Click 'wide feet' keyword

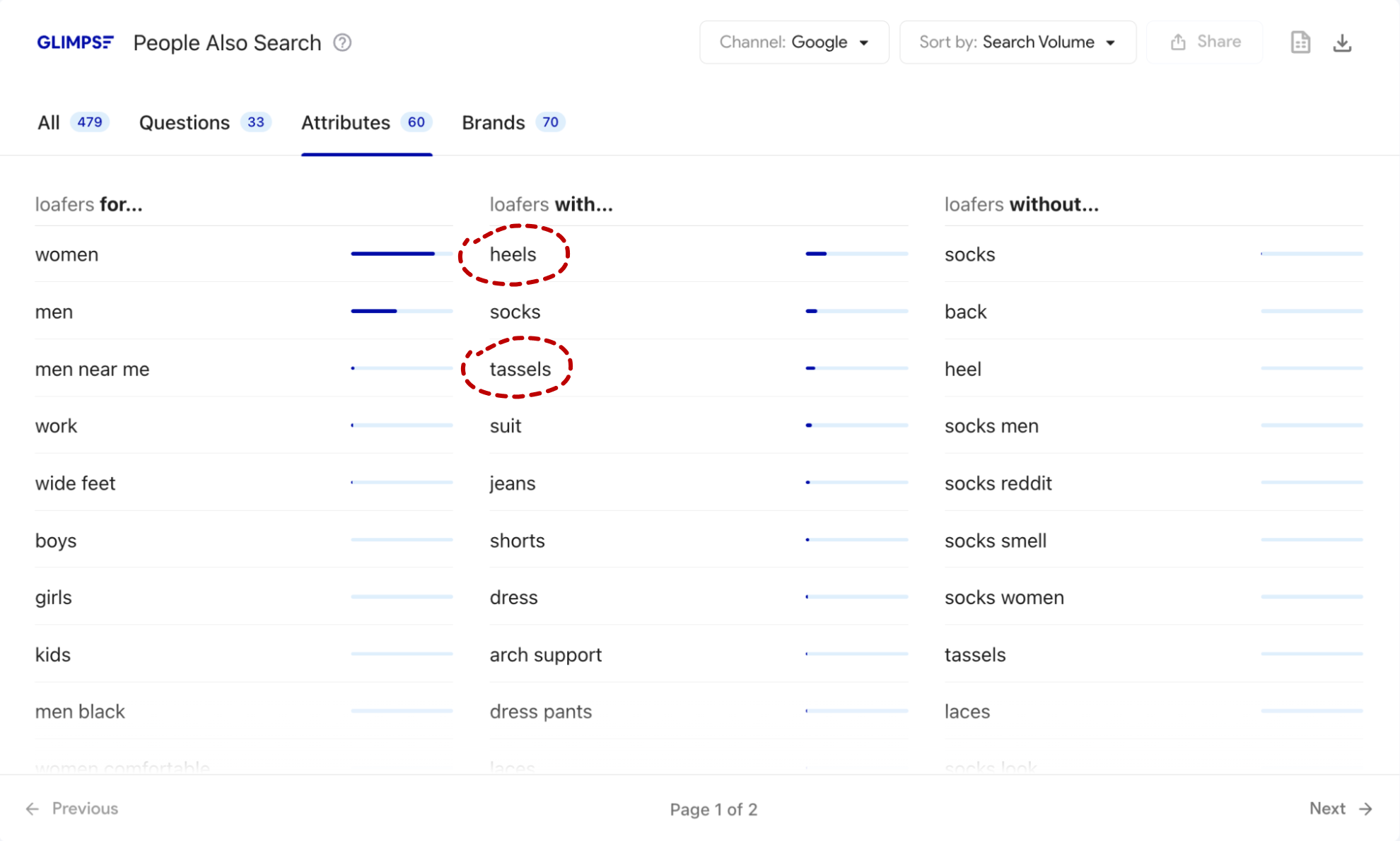pyautogui.click(x=75, y=483)
